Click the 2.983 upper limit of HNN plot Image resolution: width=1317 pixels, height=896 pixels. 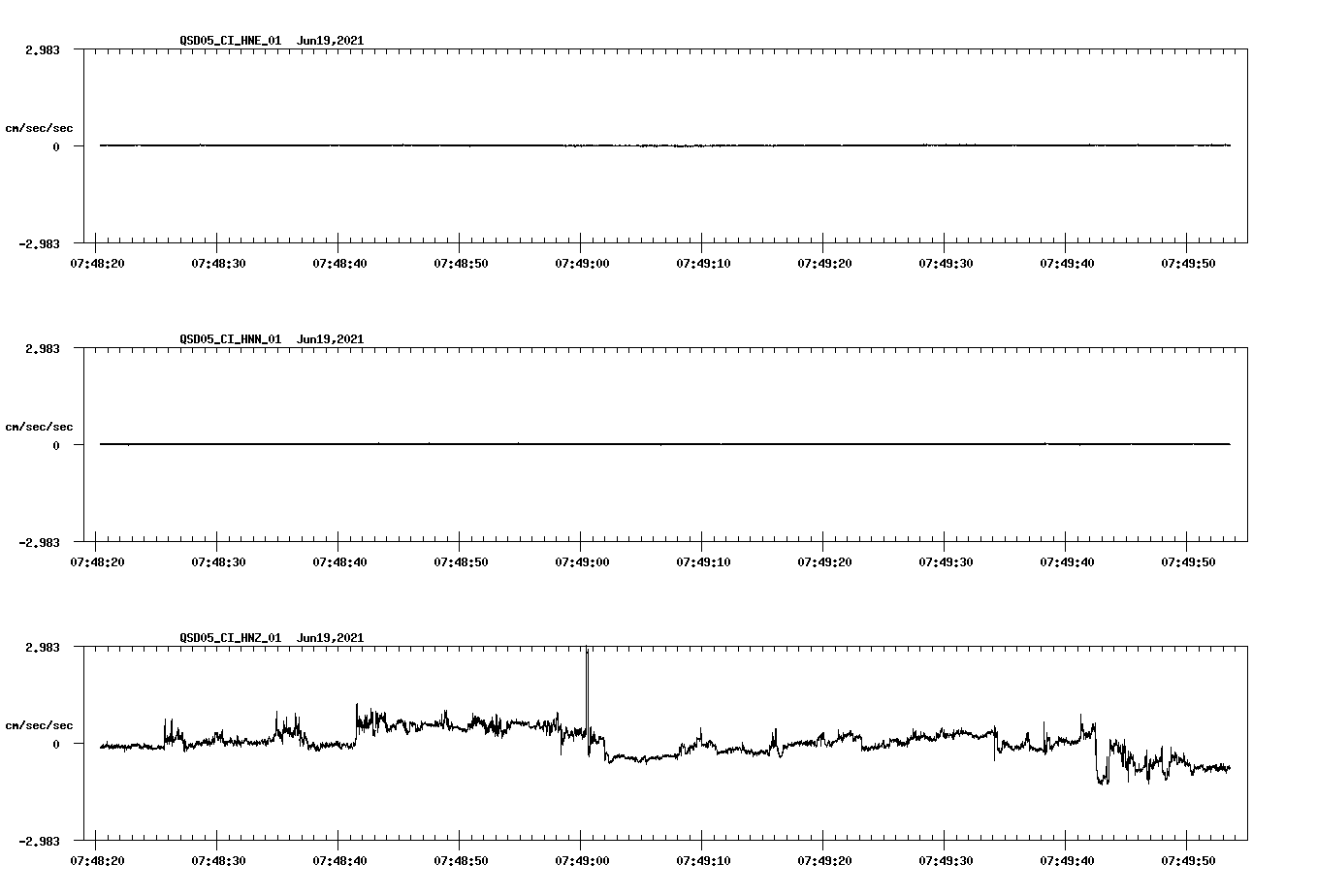[42, 348]
